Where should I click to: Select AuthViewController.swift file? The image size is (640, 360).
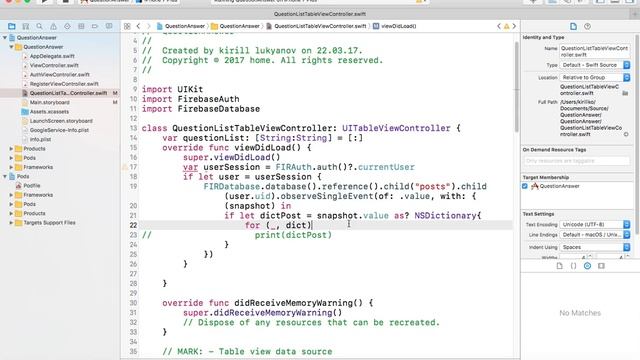coord(60,75)
